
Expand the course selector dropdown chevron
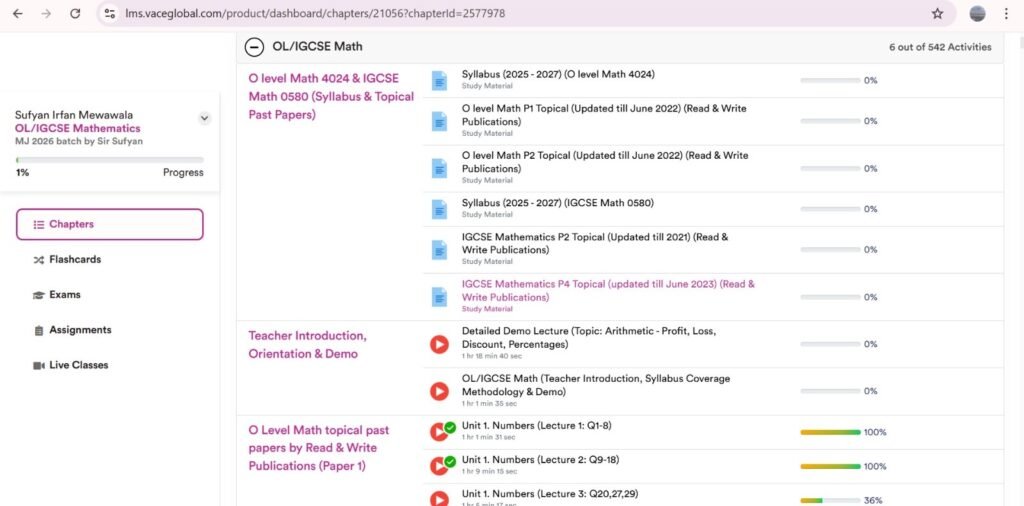tap(204, 118)
